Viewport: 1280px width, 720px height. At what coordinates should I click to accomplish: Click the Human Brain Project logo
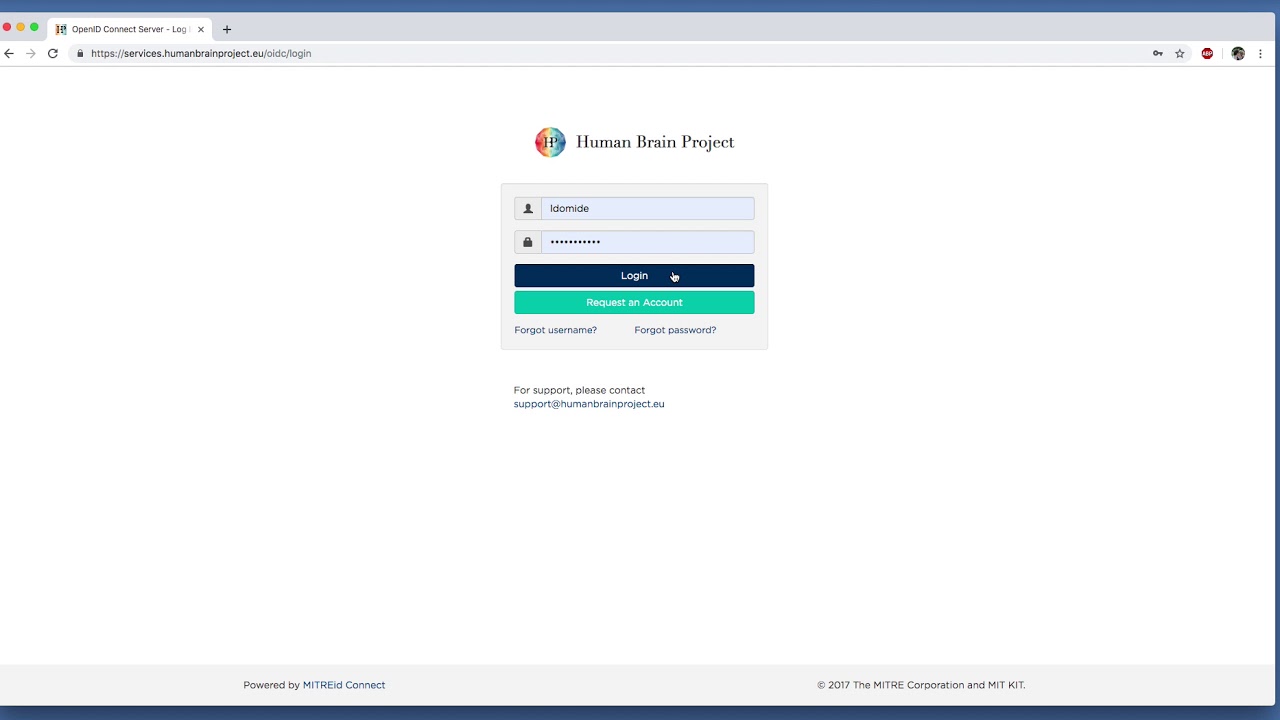(550, 142)
